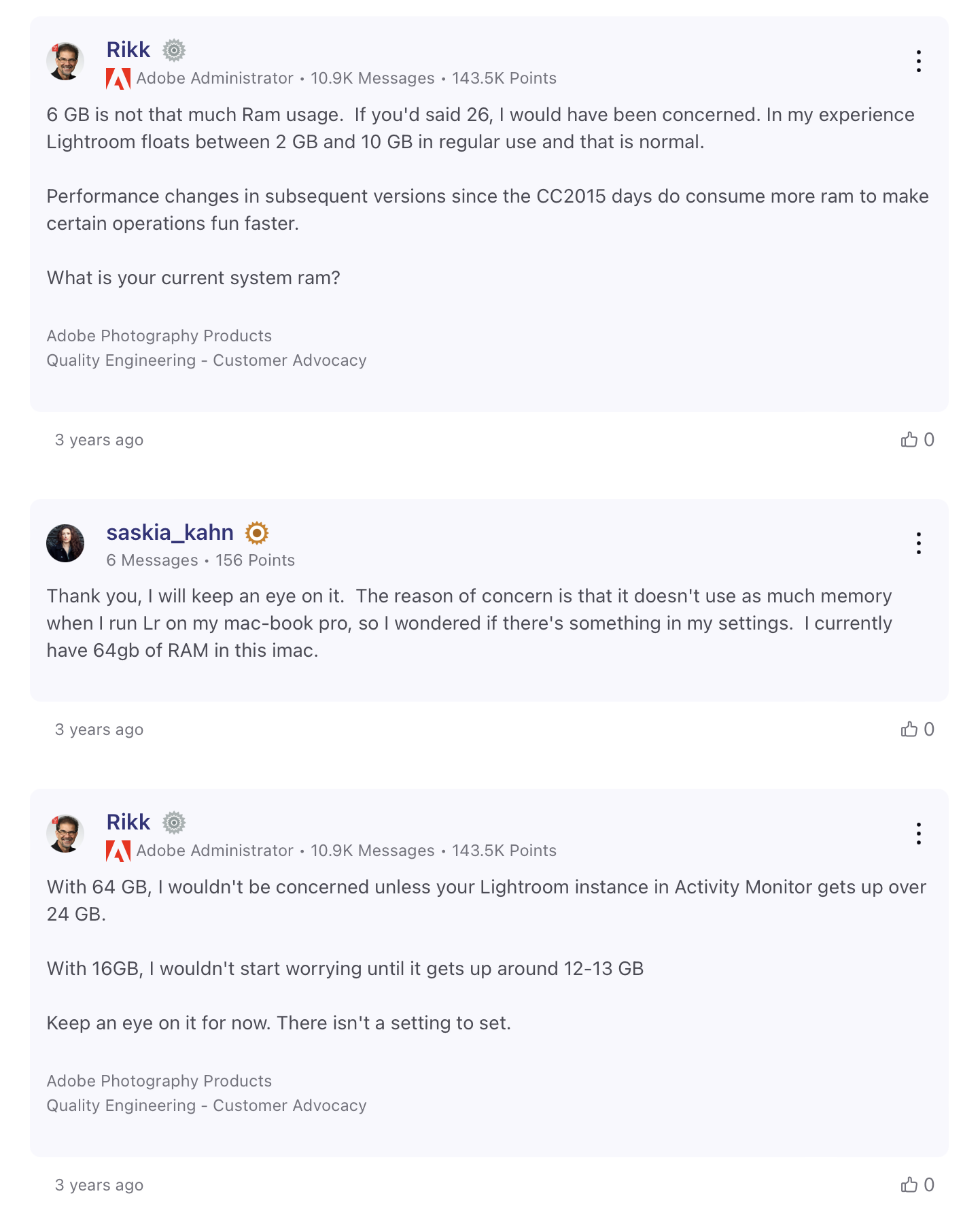The height and width of the screenshot is (1232, 980).
Task: Click timestamp under the last Rikk reply
Action: pyautogui.click(x=99, y=1186)
